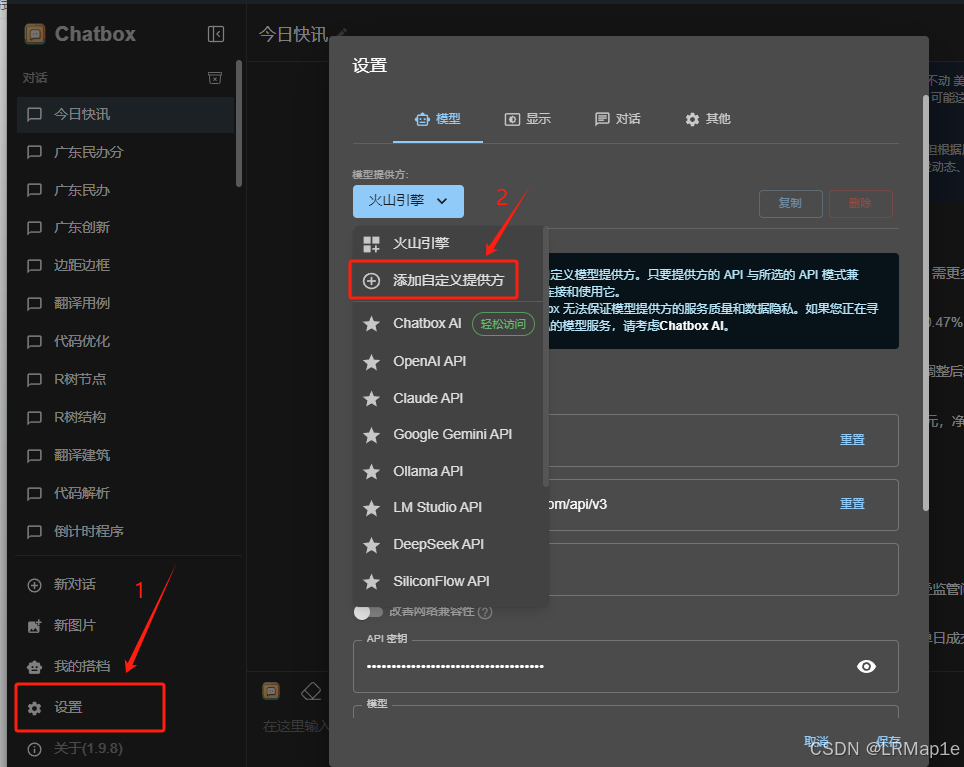Screen dimensions: 964x767
Task: Switch to the 其他 settings tab
Action: coord(708,119)
